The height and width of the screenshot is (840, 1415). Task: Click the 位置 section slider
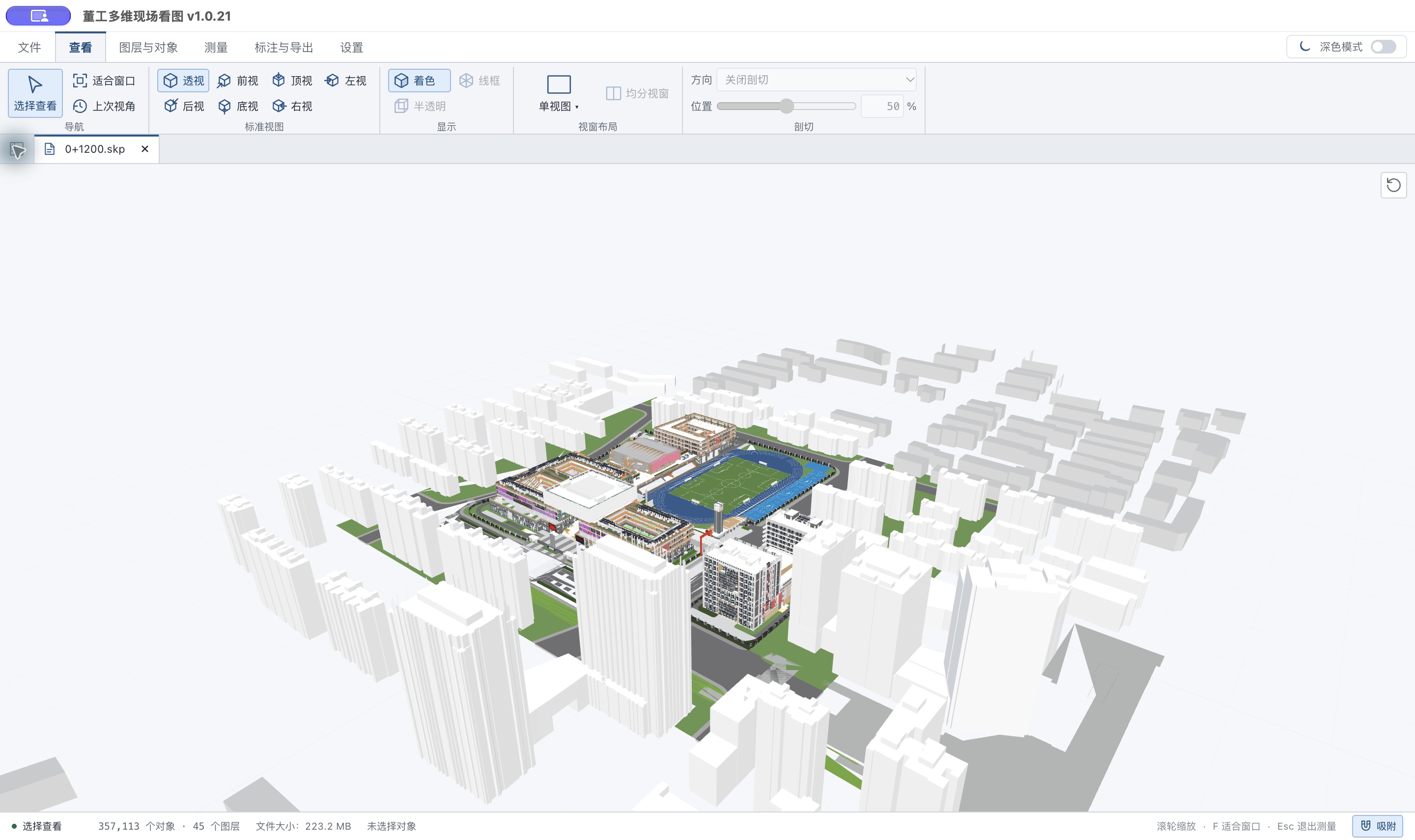click(786, 106)
